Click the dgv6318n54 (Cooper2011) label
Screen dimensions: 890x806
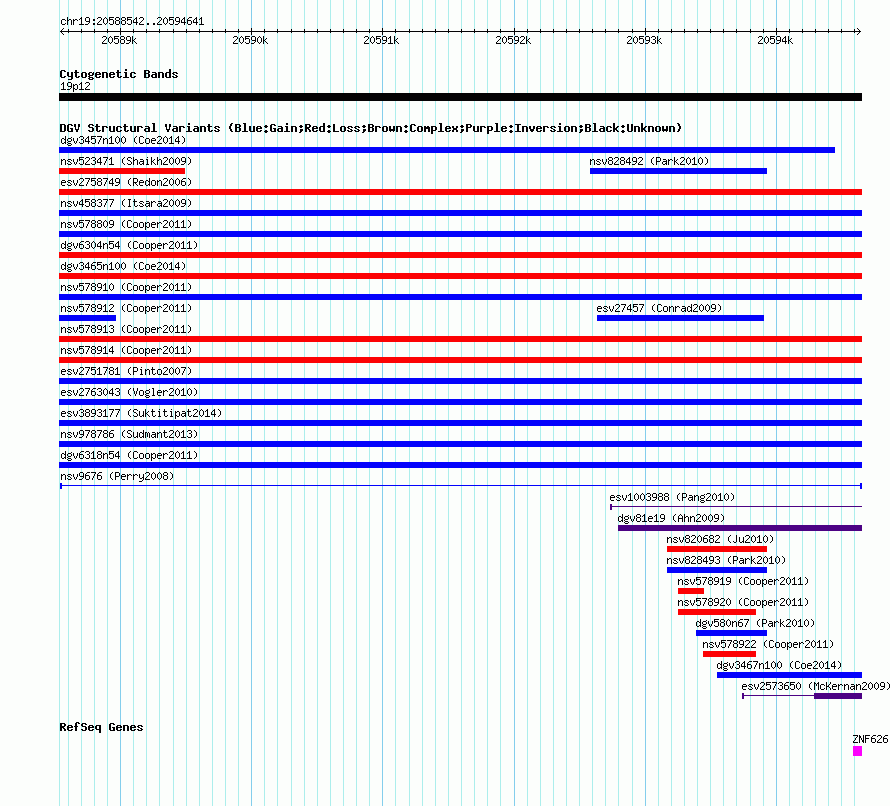coord(129,455)
